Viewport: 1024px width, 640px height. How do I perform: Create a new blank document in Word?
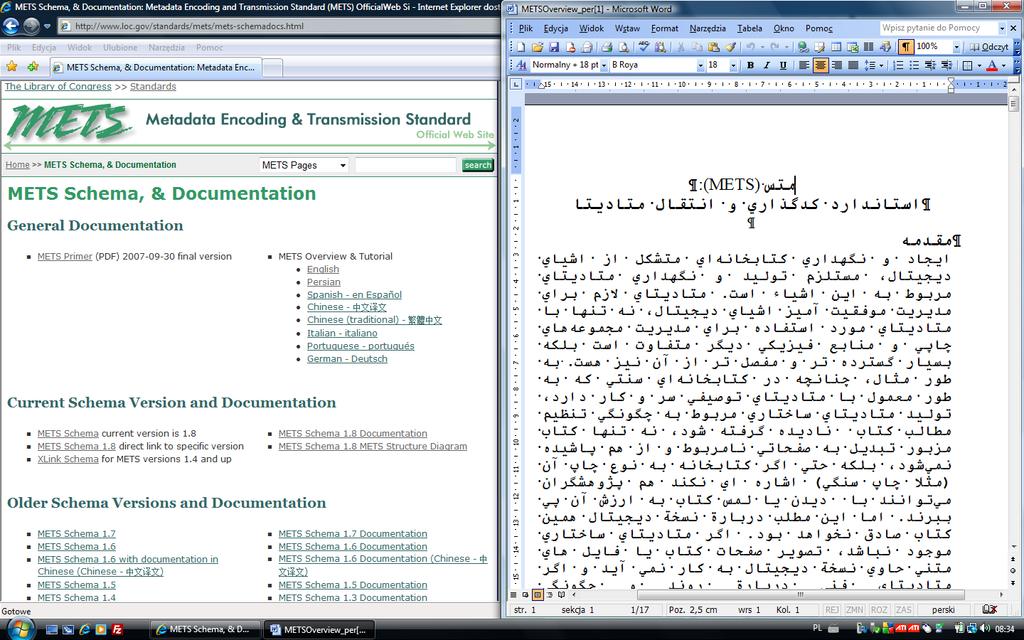click(x=521, y=47)
